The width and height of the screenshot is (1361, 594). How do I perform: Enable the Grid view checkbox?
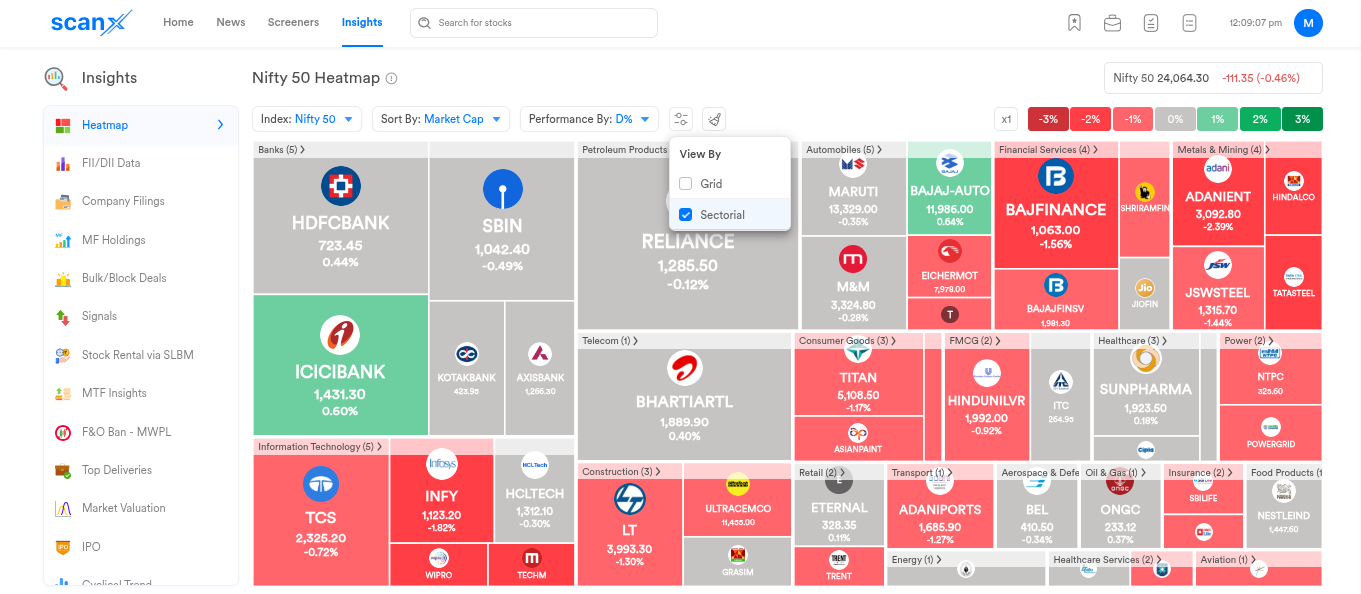685,184
